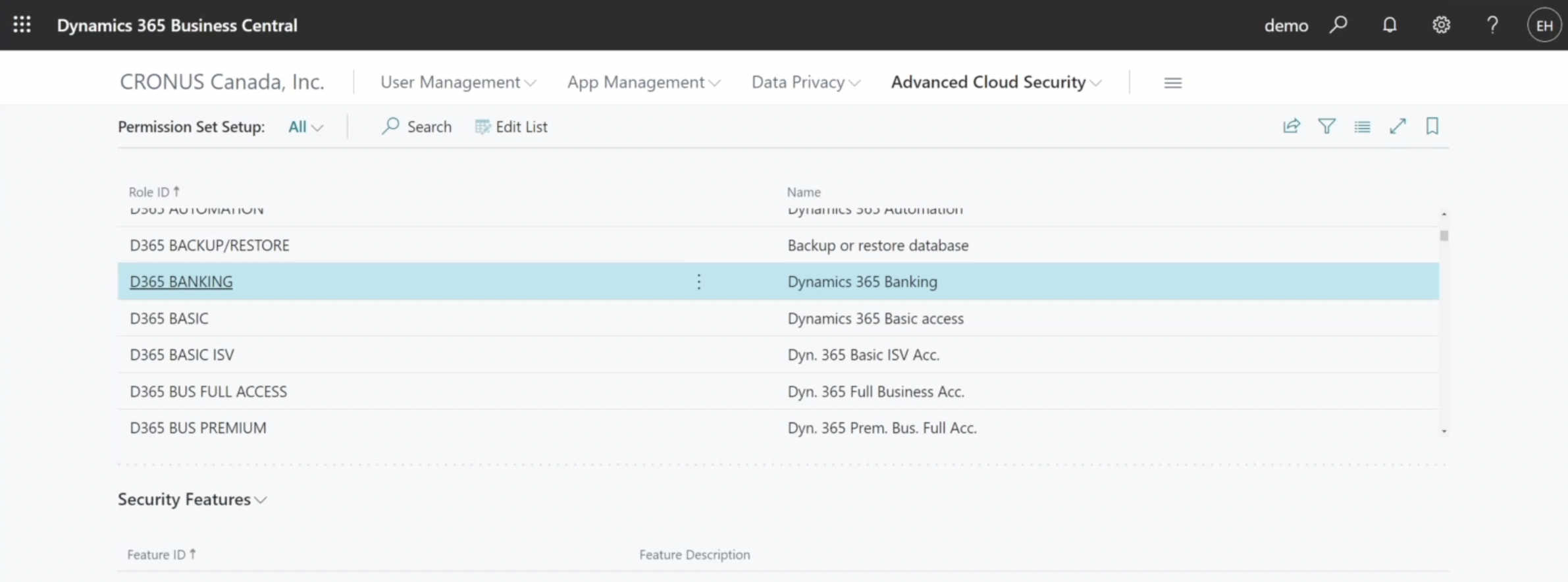Change list layout view icon
The image size is (1568, 582).
[1363, 126]
